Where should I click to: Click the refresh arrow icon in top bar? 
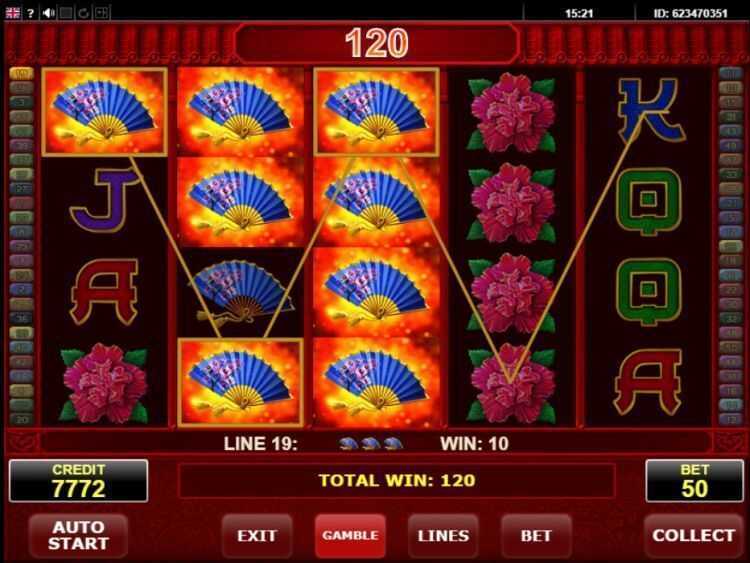(x=83, y=13)
